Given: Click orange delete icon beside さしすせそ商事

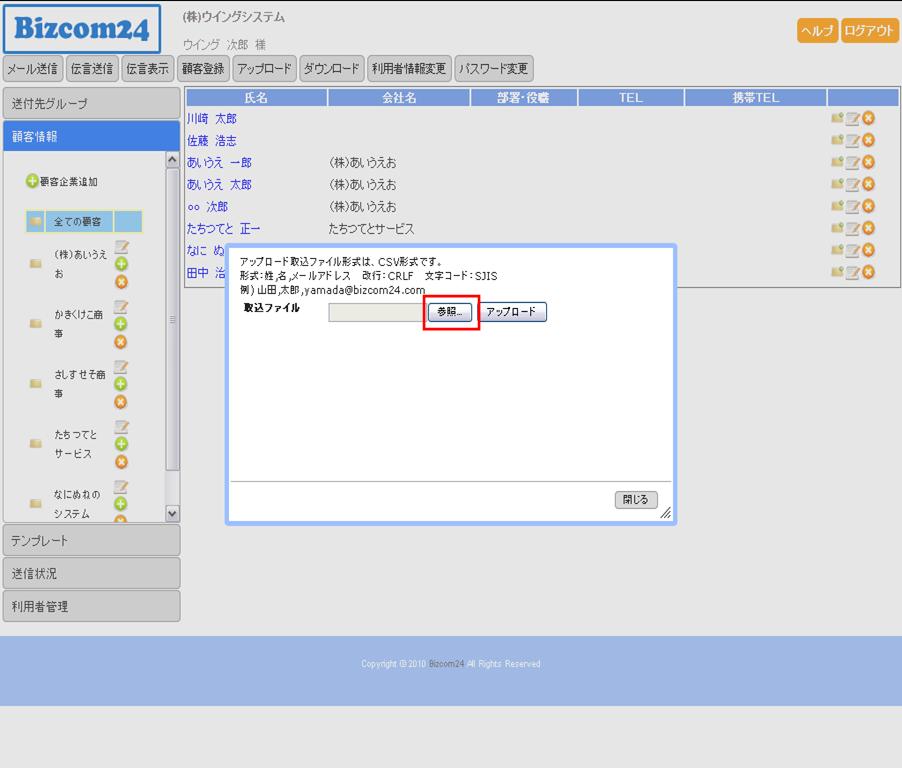Looking at the screenshot, I should 121,401.
